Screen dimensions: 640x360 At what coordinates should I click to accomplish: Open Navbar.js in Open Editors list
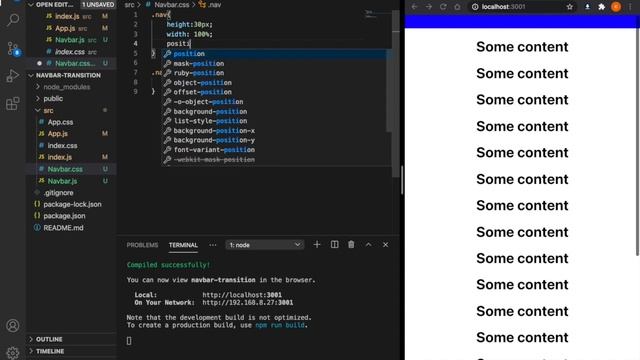[71, 40]
